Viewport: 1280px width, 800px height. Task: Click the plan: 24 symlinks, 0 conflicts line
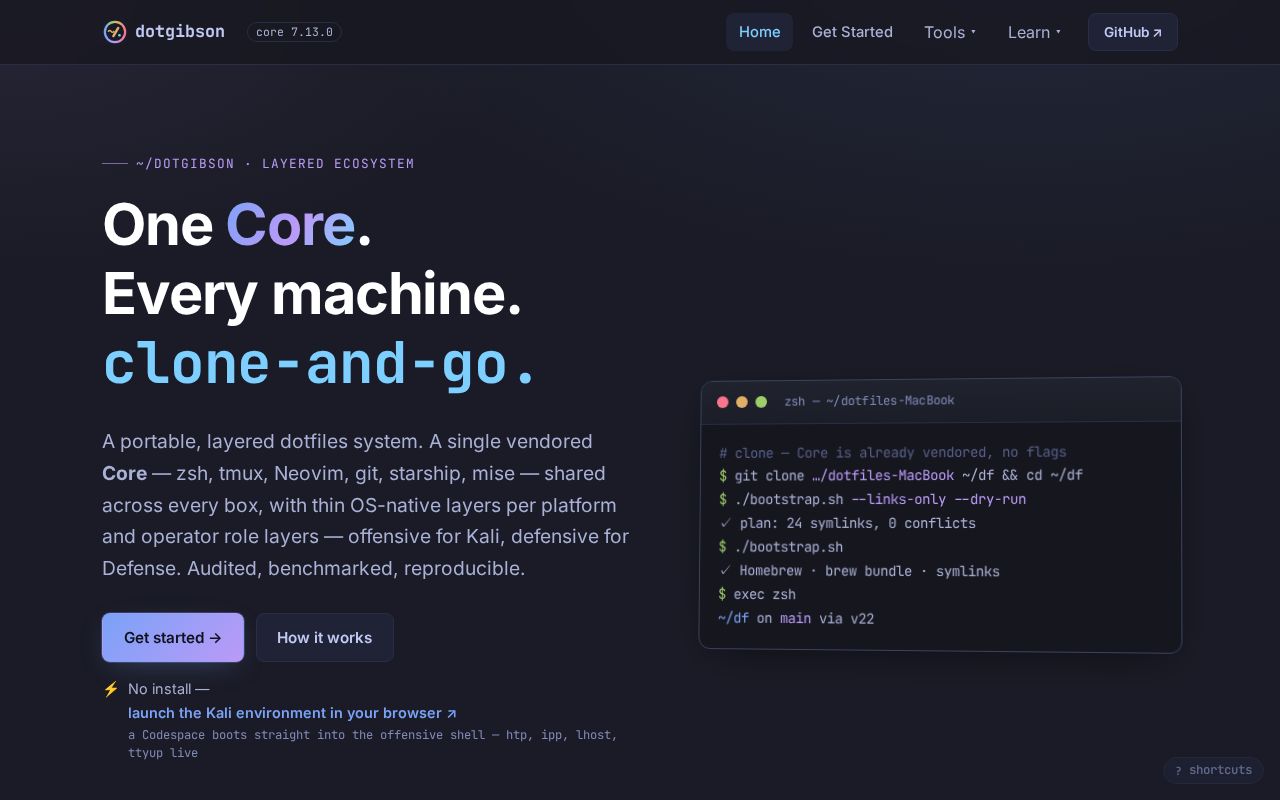(x=847, y=523)
